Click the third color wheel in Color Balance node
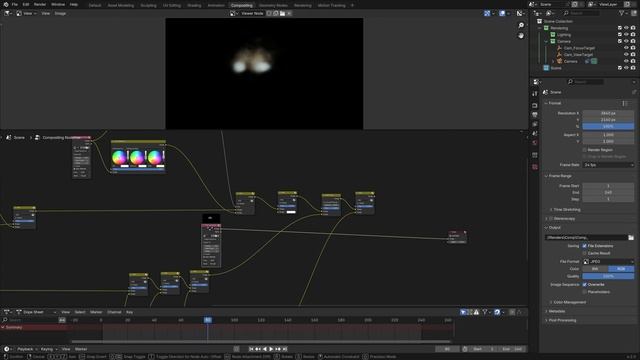Image resolution: width=640 pixels, height=360 pixels. pos(154,157)
